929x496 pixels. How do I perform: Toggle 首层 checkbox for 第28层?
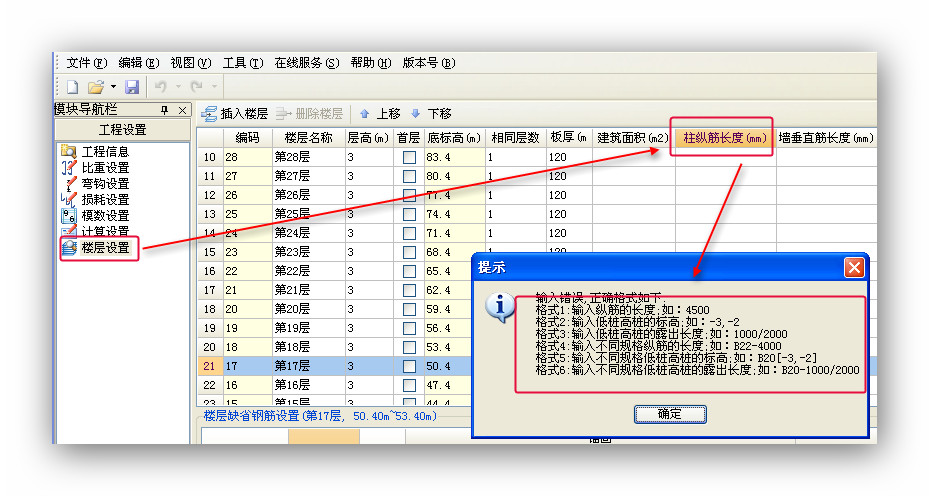click(409, 158)
